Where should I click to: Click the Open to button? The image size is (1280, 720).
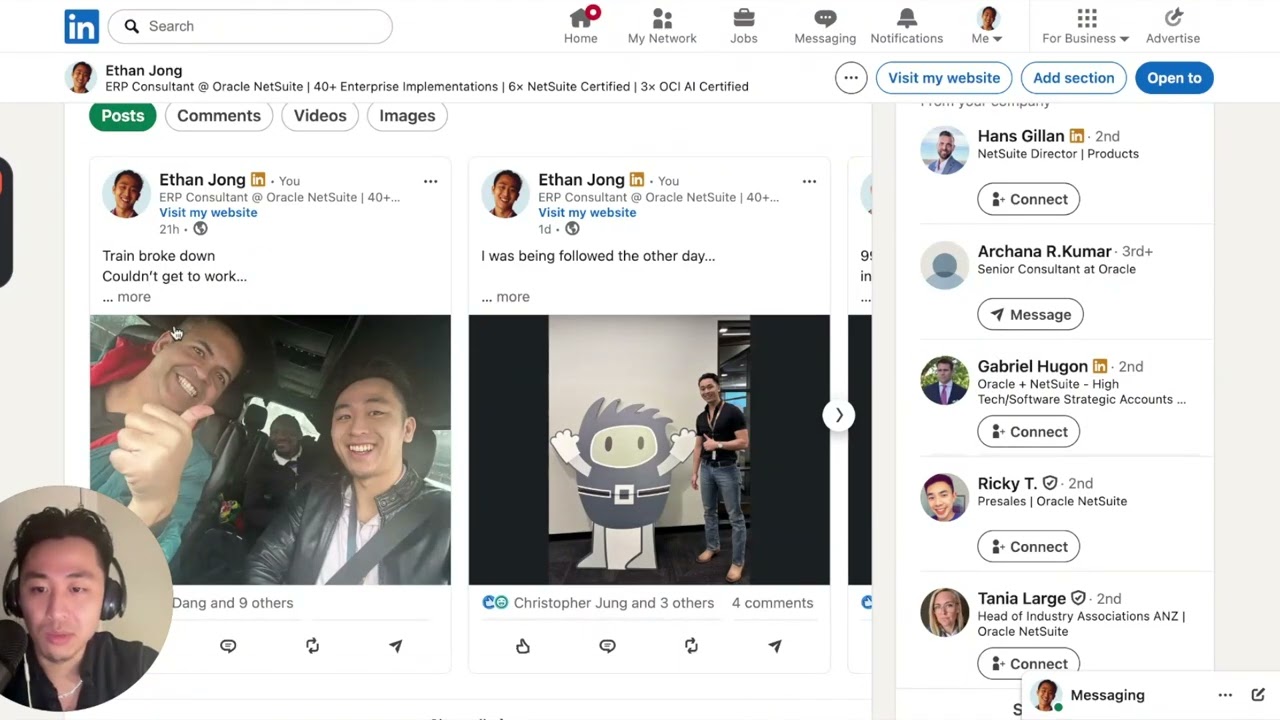[x=1174, y=78]
